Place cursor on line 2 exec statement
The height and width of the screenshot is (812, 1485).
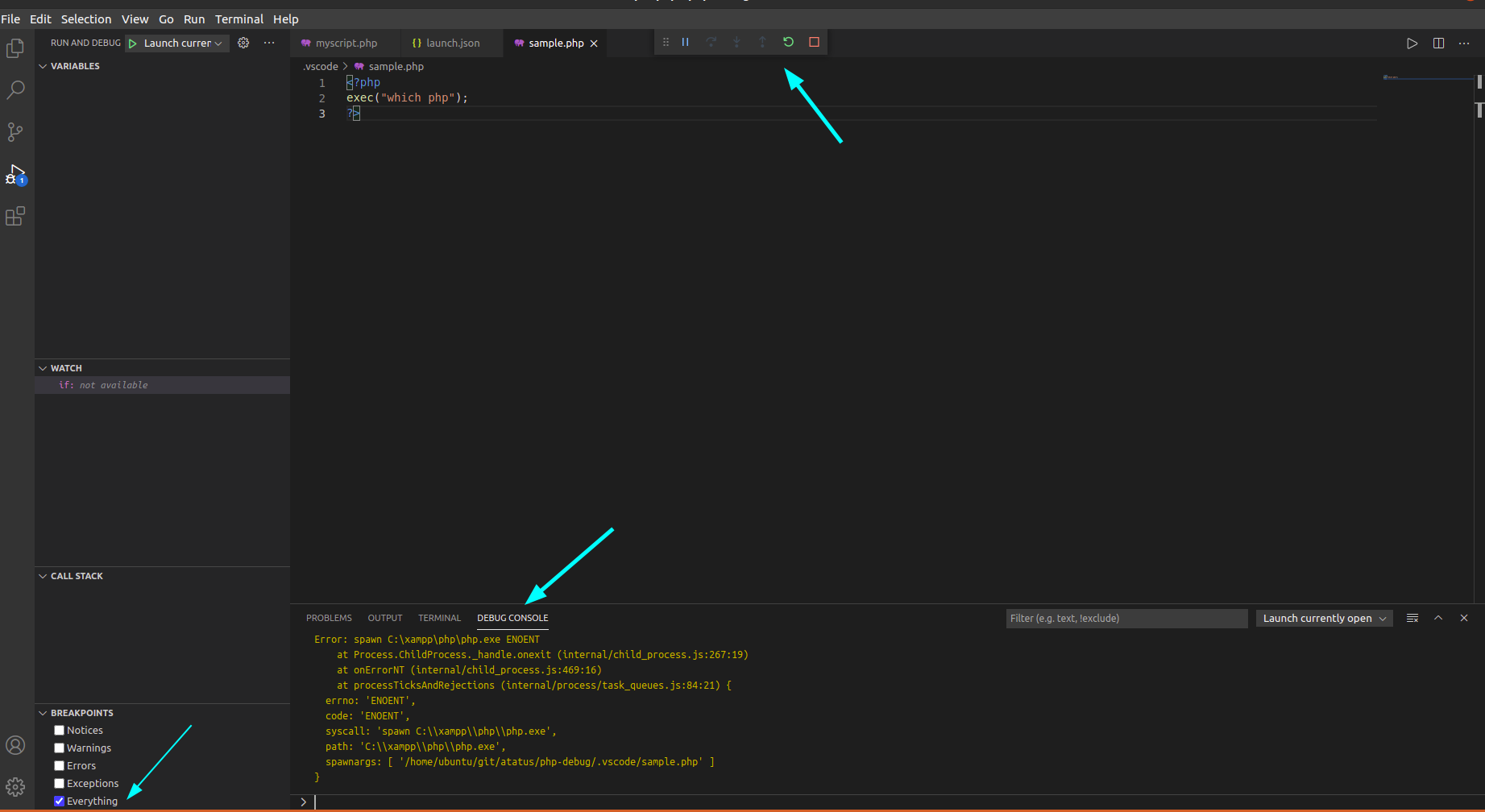click(407, 97)
